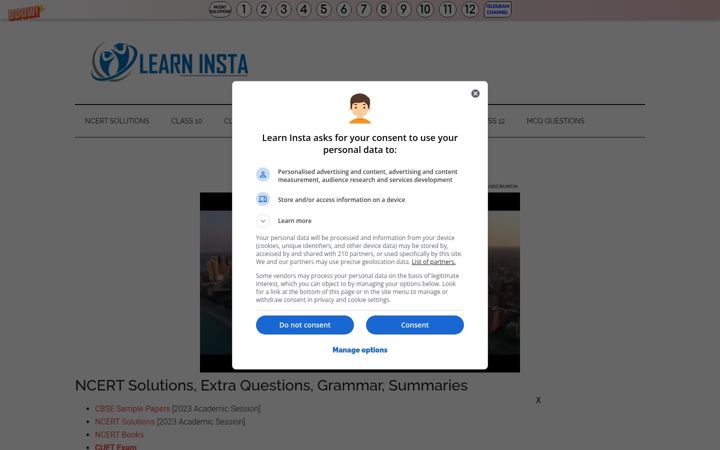Viewport: 720px width, 450px height.
Task: Close the consent dialog with X icon
Action: coord(475,94)
